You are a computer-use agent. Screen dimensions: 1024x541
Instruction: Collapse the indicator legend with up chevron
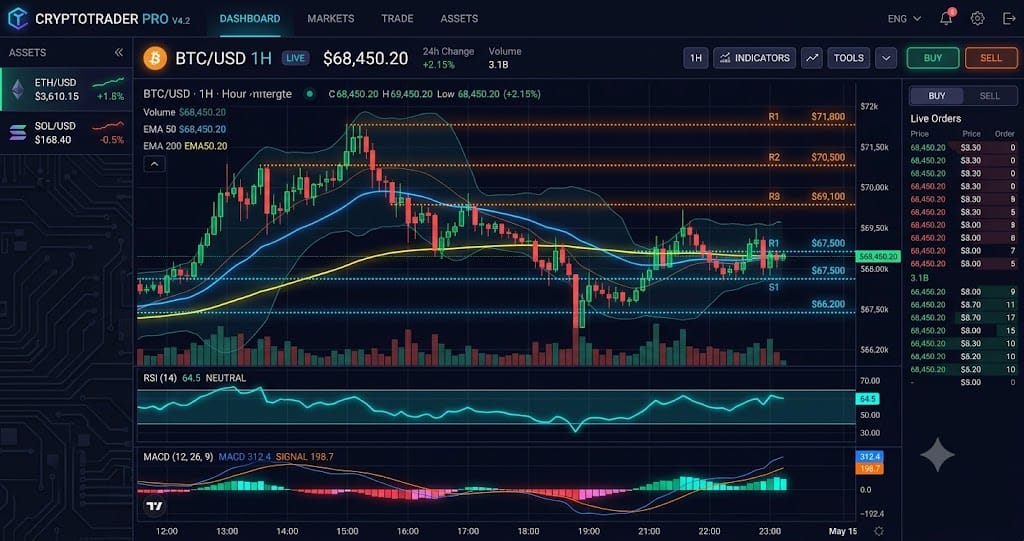point(154,164)
